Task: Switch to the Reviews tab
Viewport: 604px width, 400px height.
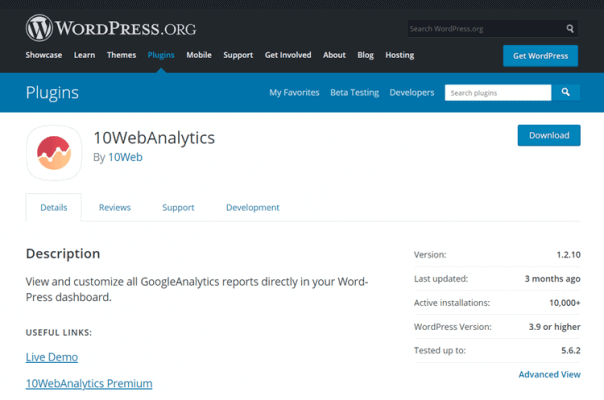Action: click(x=114, y=208)
